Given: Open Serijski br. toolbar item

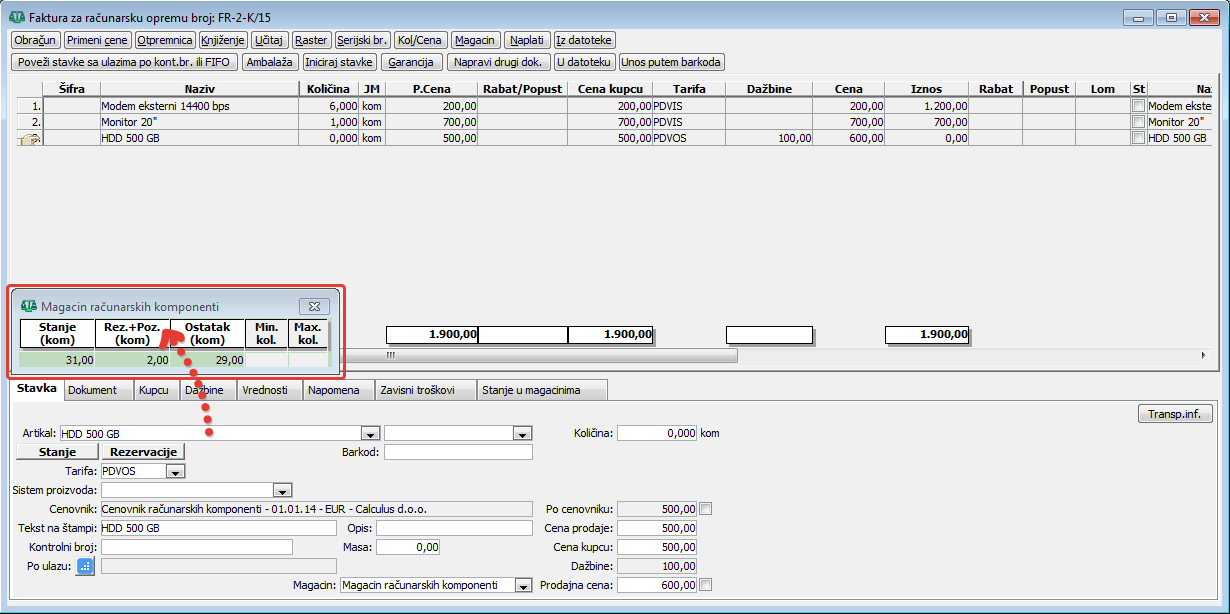Looking at the screenshot, I should [x=361, y=40].
